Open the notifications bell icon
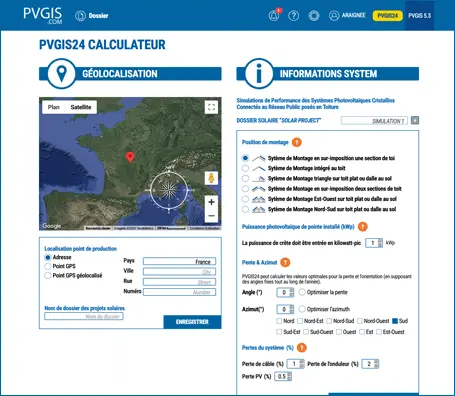This screenshot has width=455, height=396. 274,15
